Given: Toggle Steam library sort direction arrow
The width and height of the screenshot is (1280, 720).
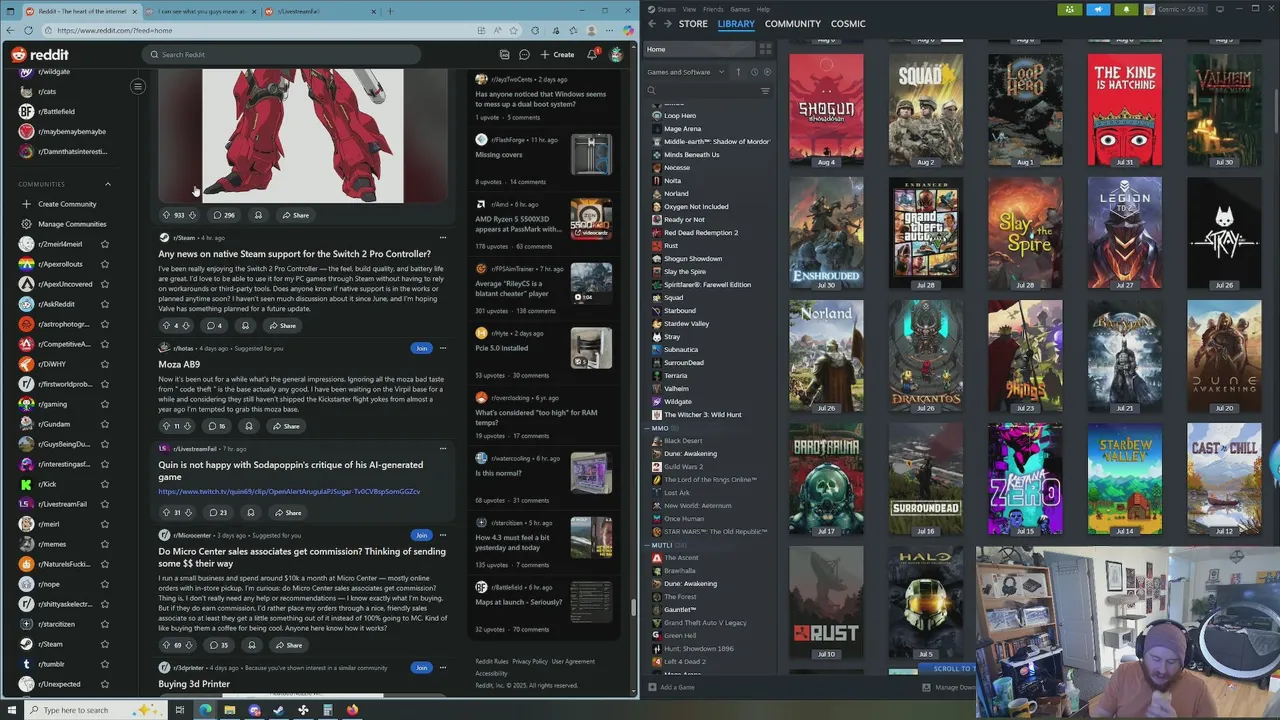Looking at the screenshot, I should click(738, 72).
